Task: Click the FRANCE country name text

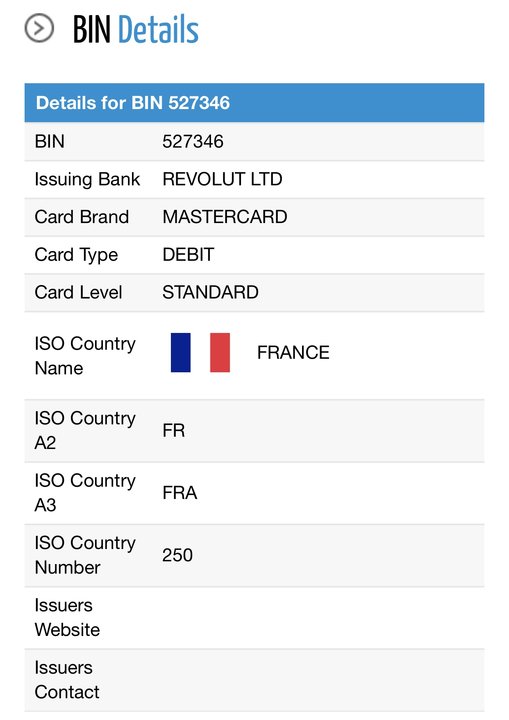Action: point(293,353)
